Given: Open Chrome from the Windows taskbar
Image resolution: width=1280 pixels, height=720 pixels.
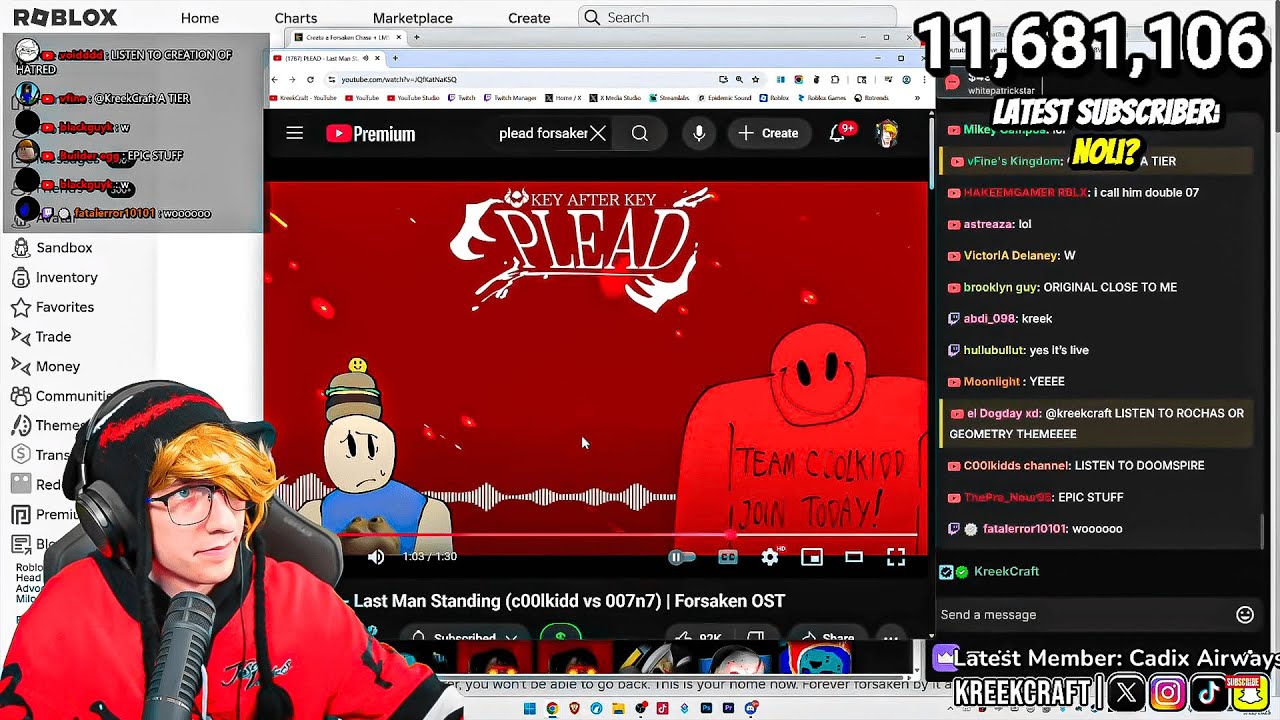Looking at the screenshot, I should (552, 709).
